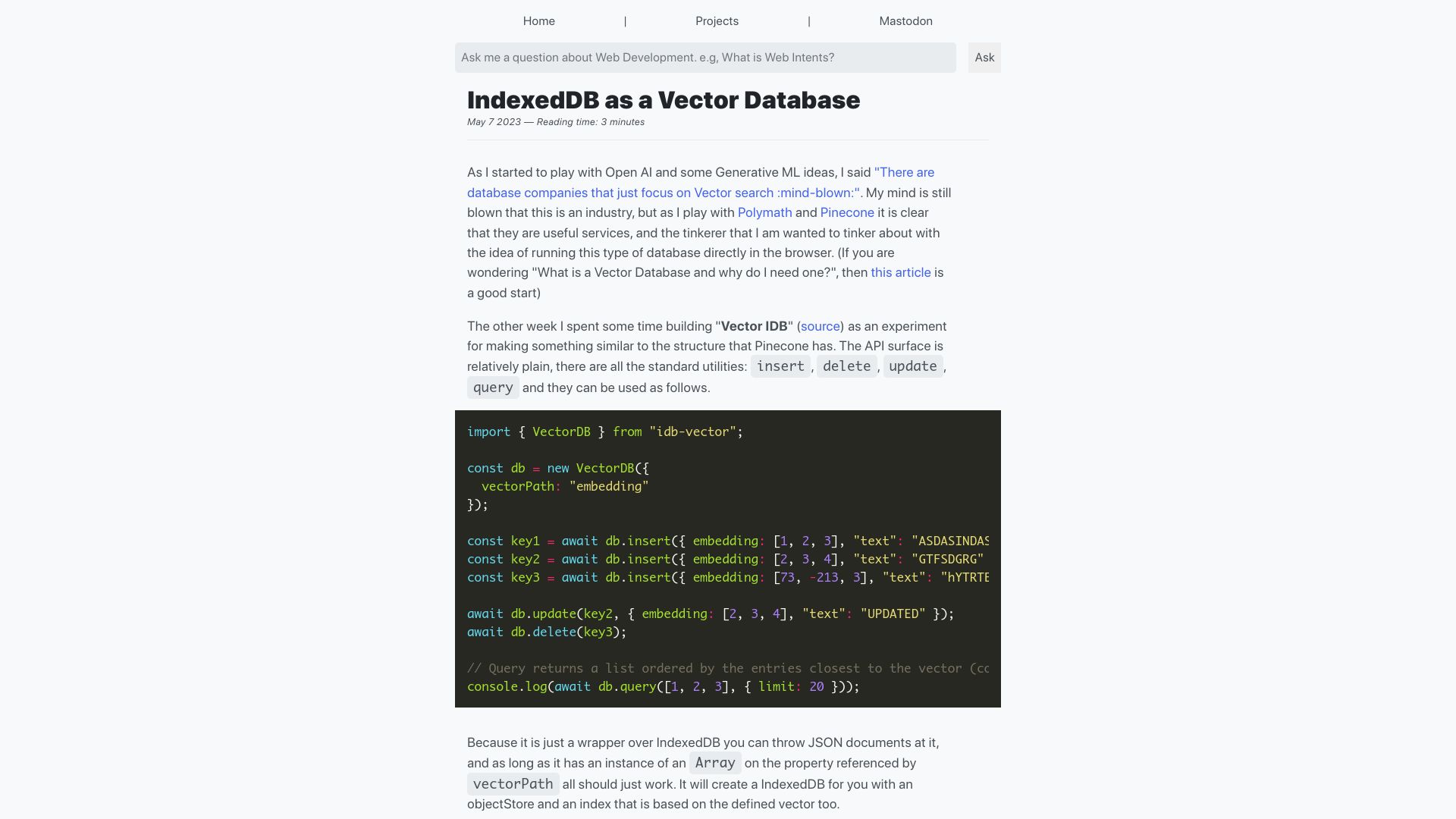Click the inline code "insert"
This screenshot has width=1456, height=819.
click(780, 366)
